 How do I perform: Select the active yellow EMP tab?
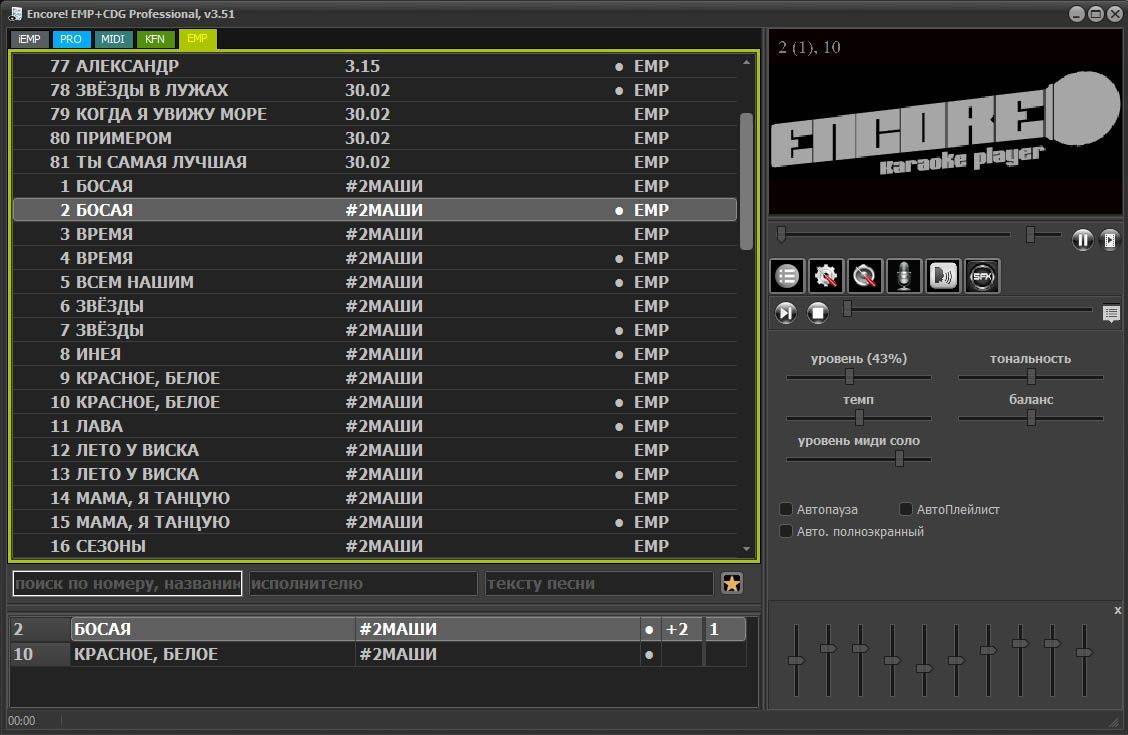pos(197,39)
